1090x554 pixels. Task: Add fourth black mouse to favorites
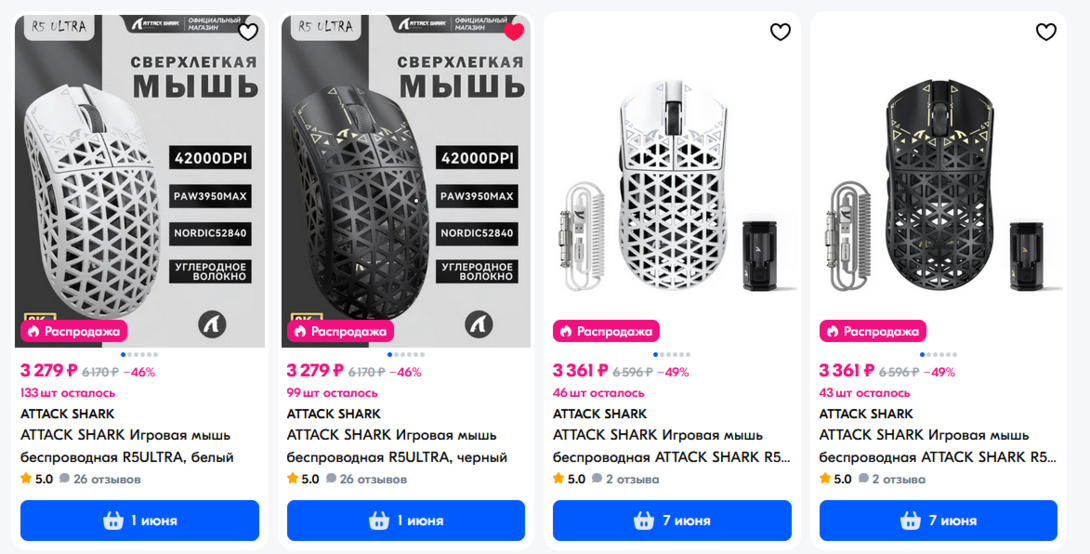[x=1046, y=32]
